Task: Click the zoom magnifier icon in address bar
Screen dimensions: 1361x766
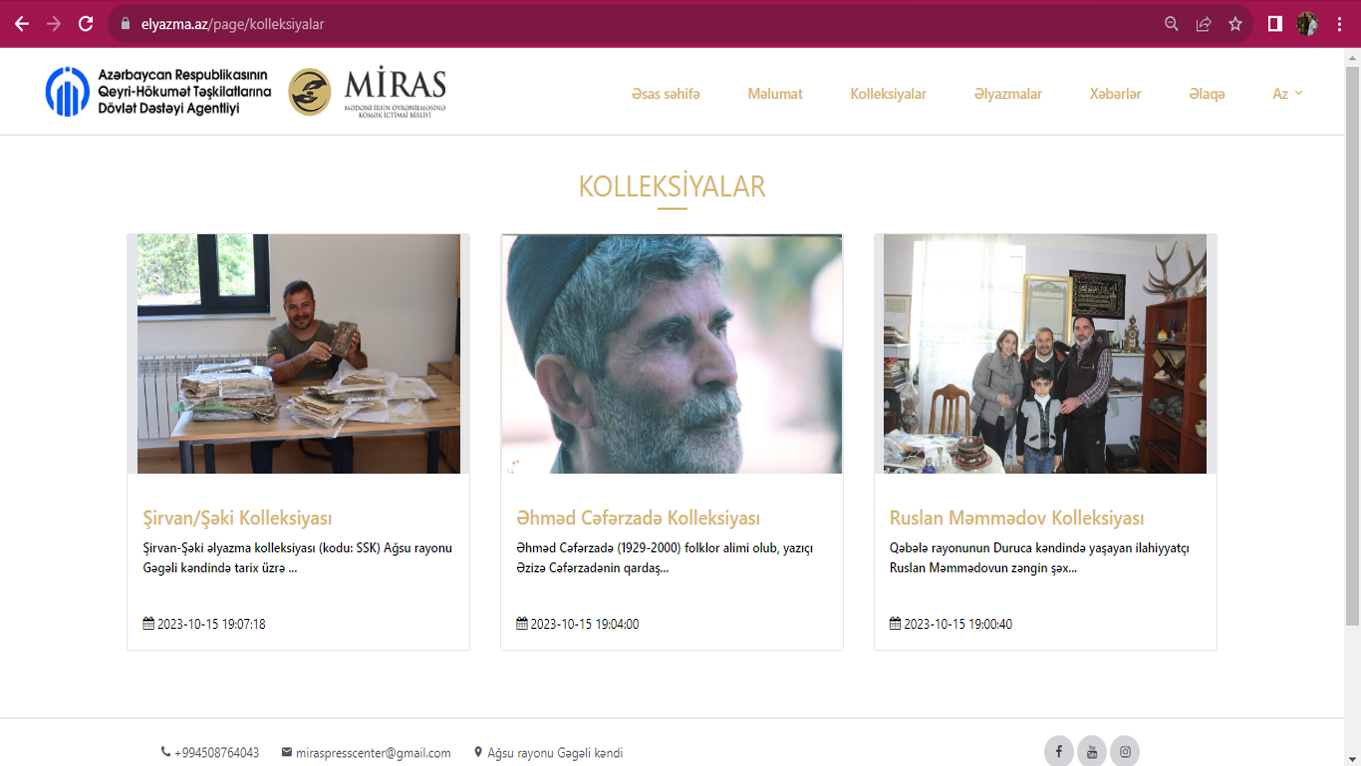Action: (x=1172, y=24)
